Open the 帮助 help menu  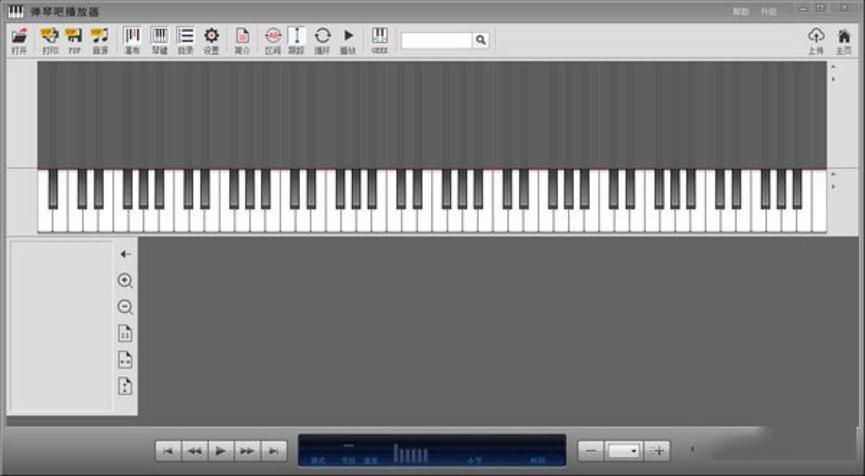[741, 12]
